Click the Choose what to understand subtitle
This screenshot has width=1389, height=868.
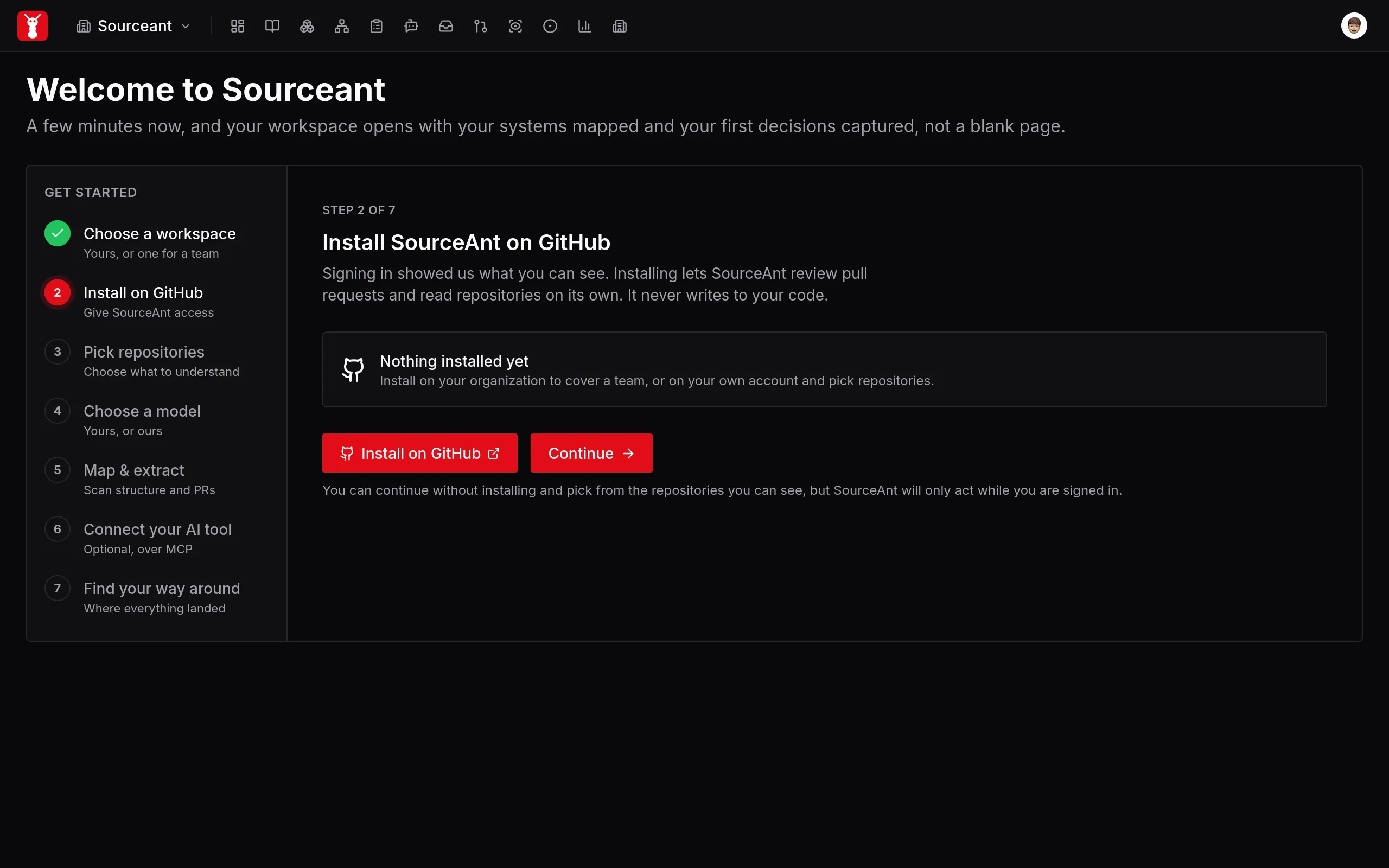[x=161, y=372]
